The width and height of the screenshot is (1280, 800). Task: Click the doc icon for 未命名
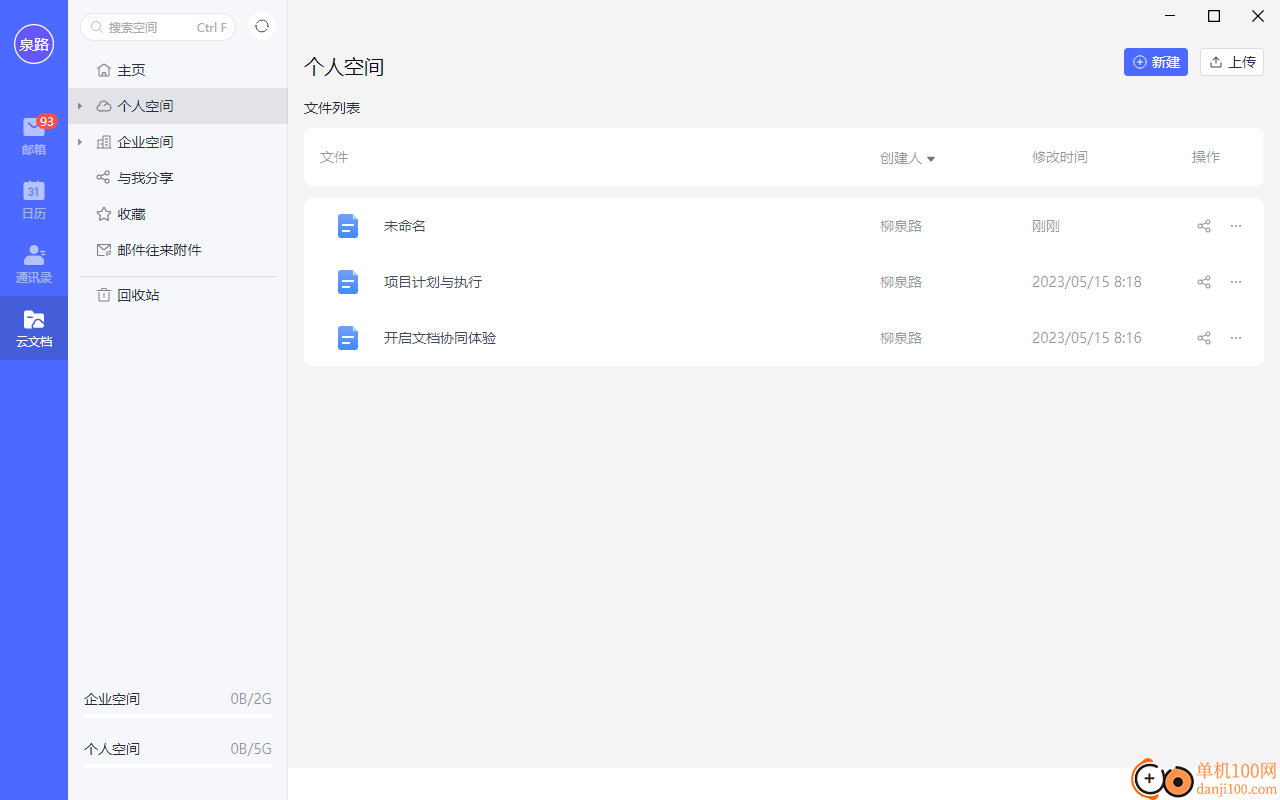coord(347,226)
